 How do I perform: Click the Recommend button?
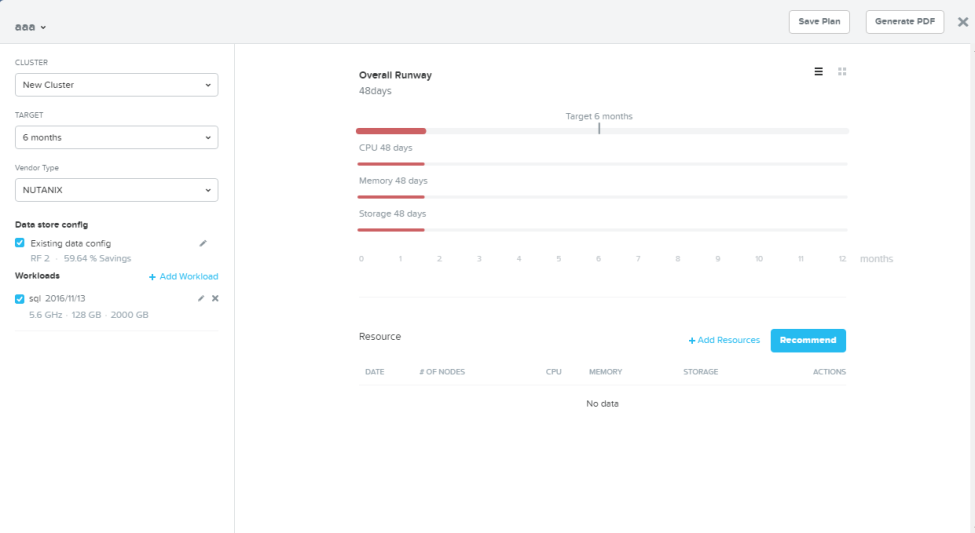pyautogui.click(x=808, y=340)
